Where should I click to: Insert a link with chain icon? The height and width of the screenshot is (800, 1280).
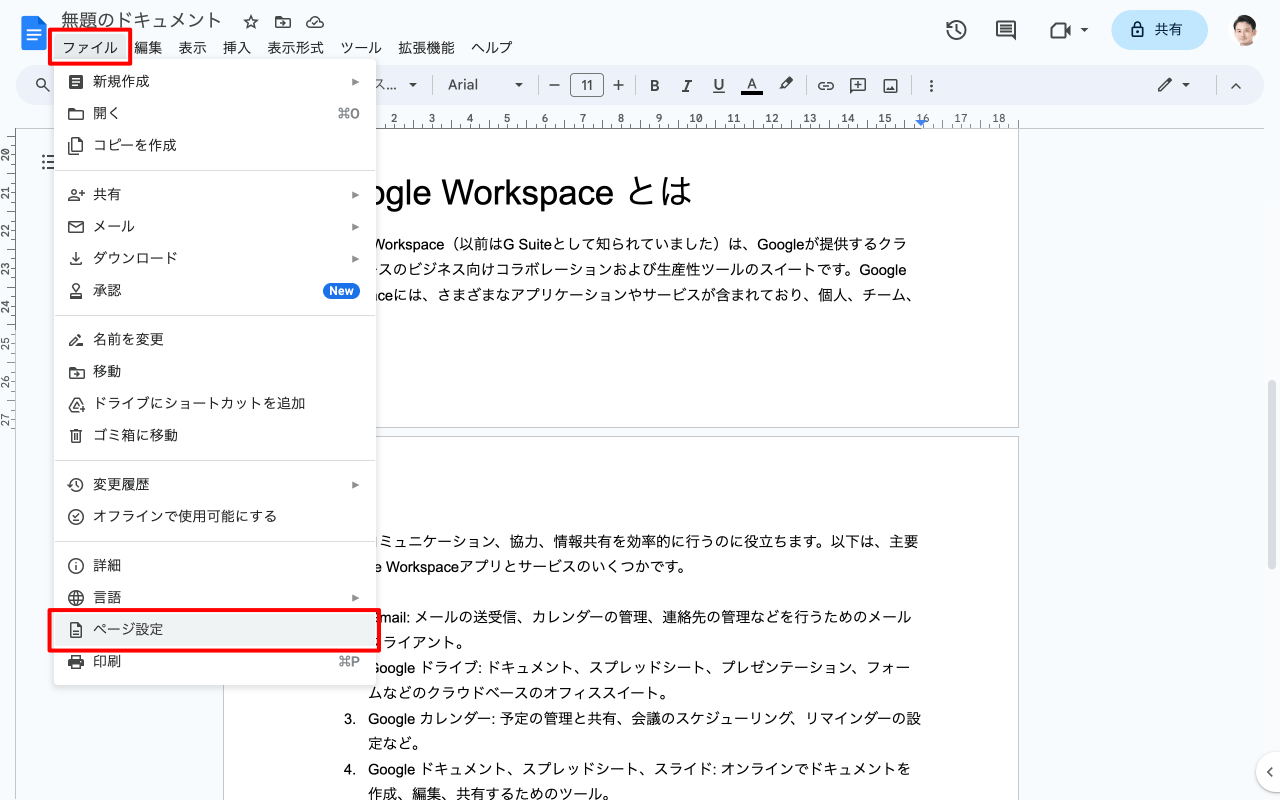click(x=826, y=85)
